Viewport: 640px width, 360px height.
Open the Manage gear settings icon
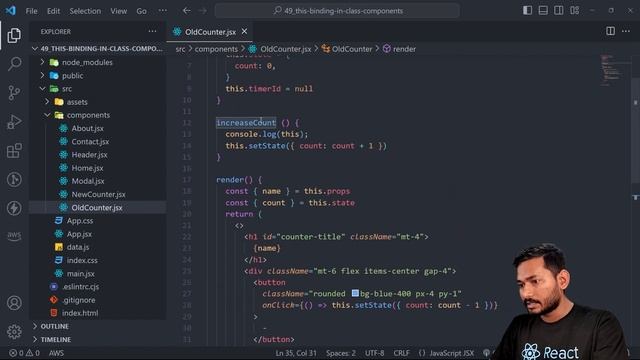(x=14, y=331)
